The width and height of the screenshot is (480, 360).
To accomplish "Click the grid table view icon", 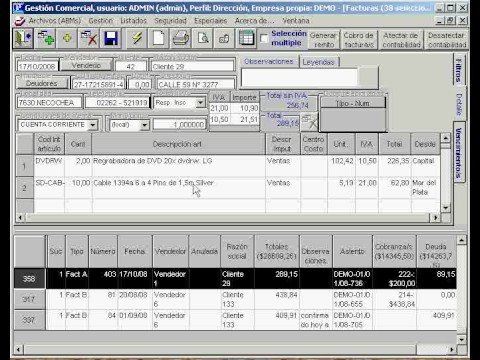I will (246, 38).
